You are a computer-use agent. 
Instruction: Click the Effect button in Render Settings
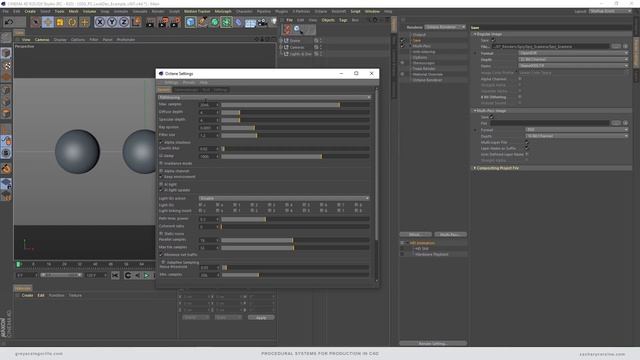click(x=415, y=235)
